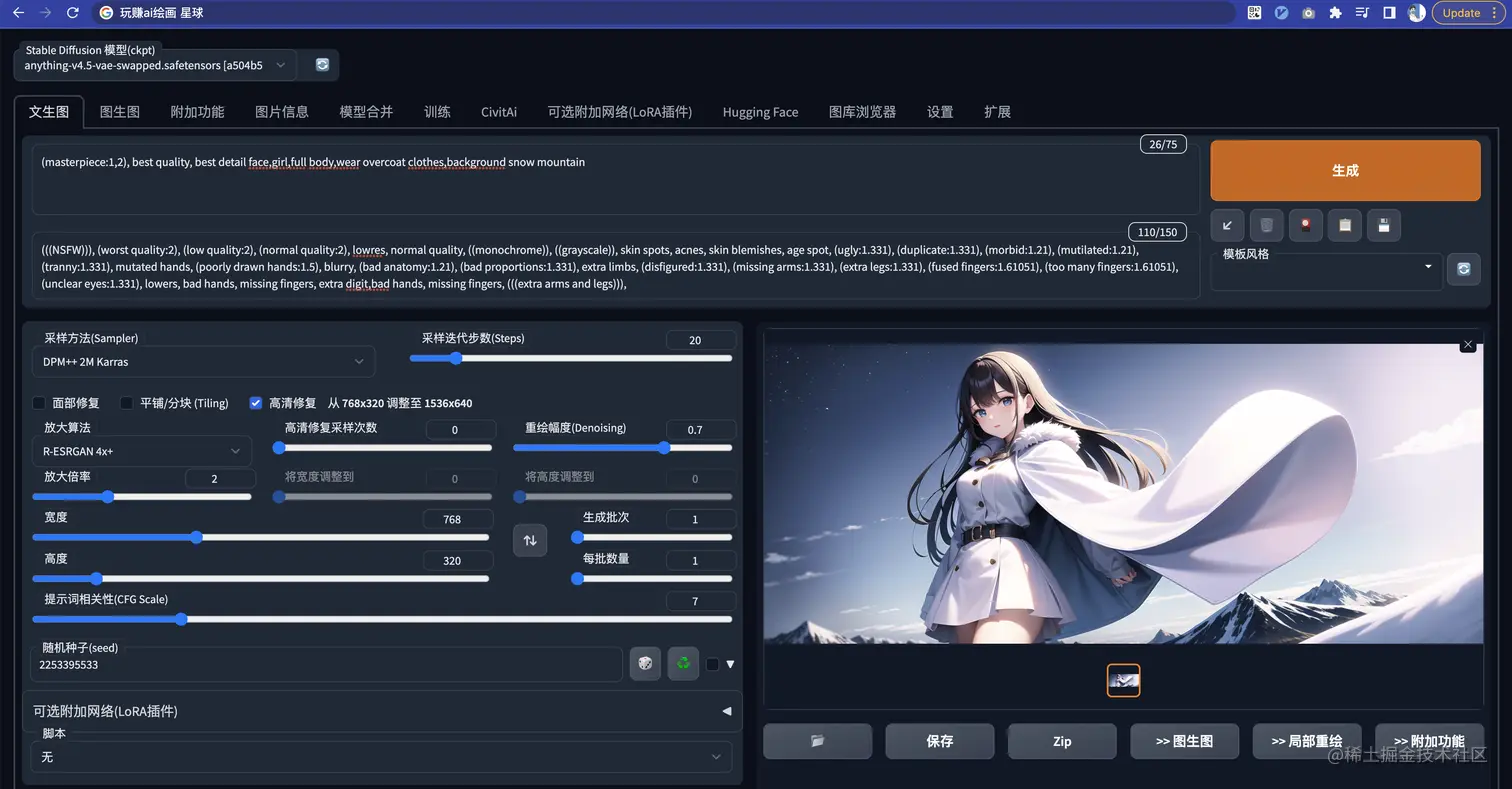This screenshot has width=1512, height=789.
Task: Adjust the sampling Steps slider
Action: [571, 358]
